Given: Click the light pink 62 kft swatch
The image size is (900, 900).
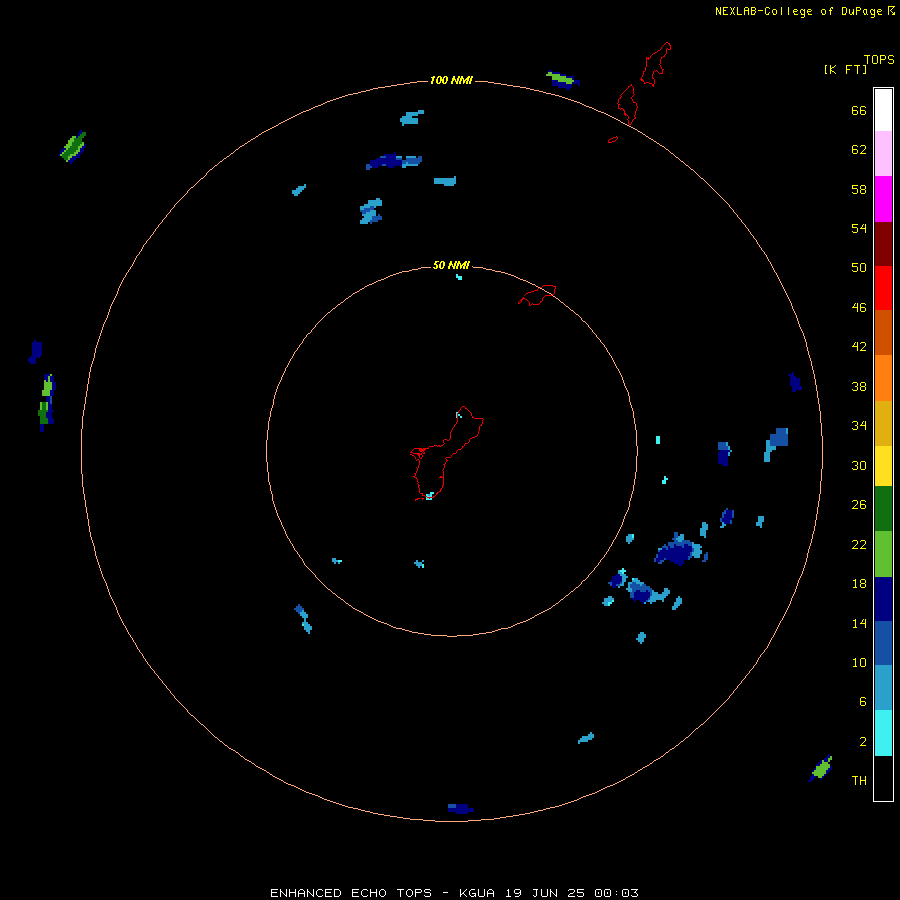Looking at the screenshot, I should pos(883,153).
